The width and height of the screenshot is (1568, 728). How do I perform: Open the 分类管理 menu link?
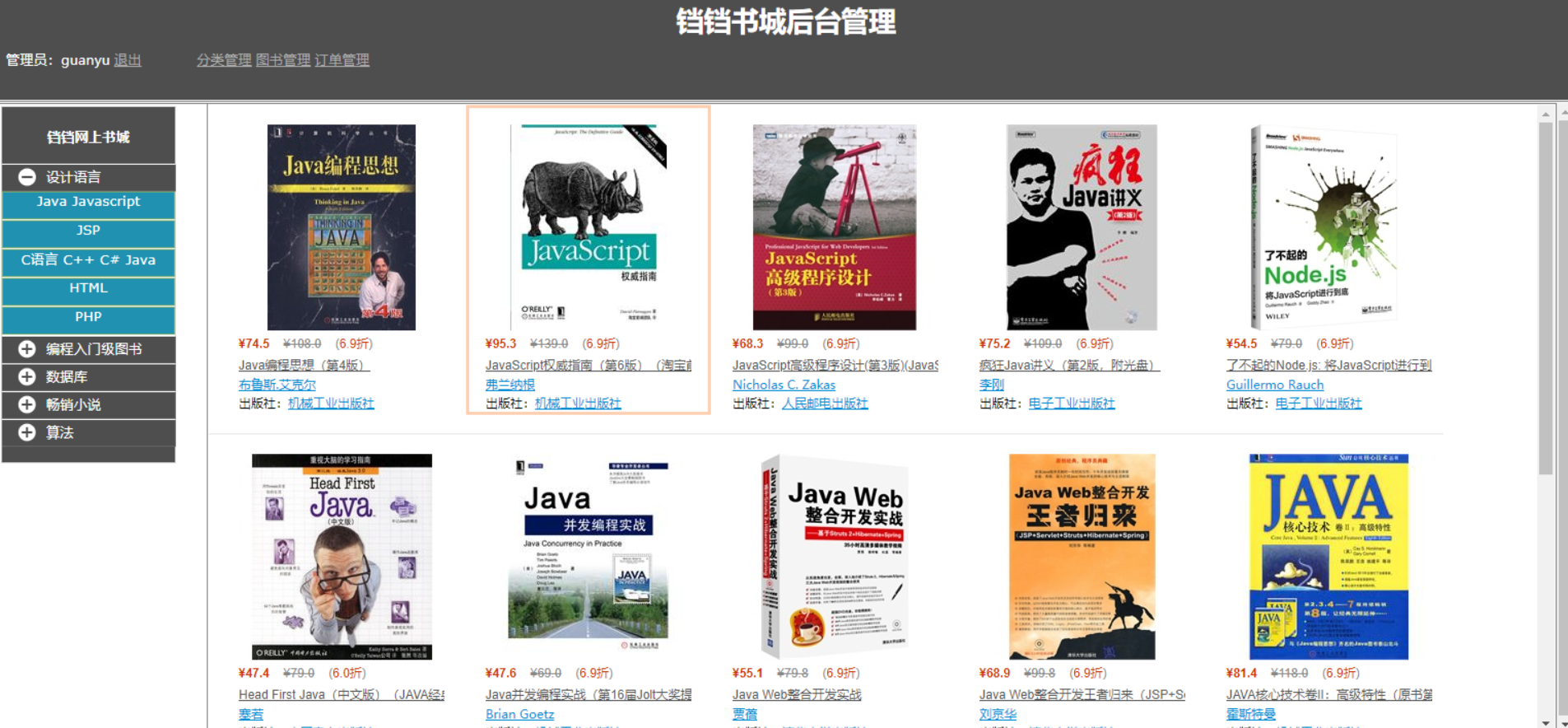pyautogui.click(x=224, y=60)
